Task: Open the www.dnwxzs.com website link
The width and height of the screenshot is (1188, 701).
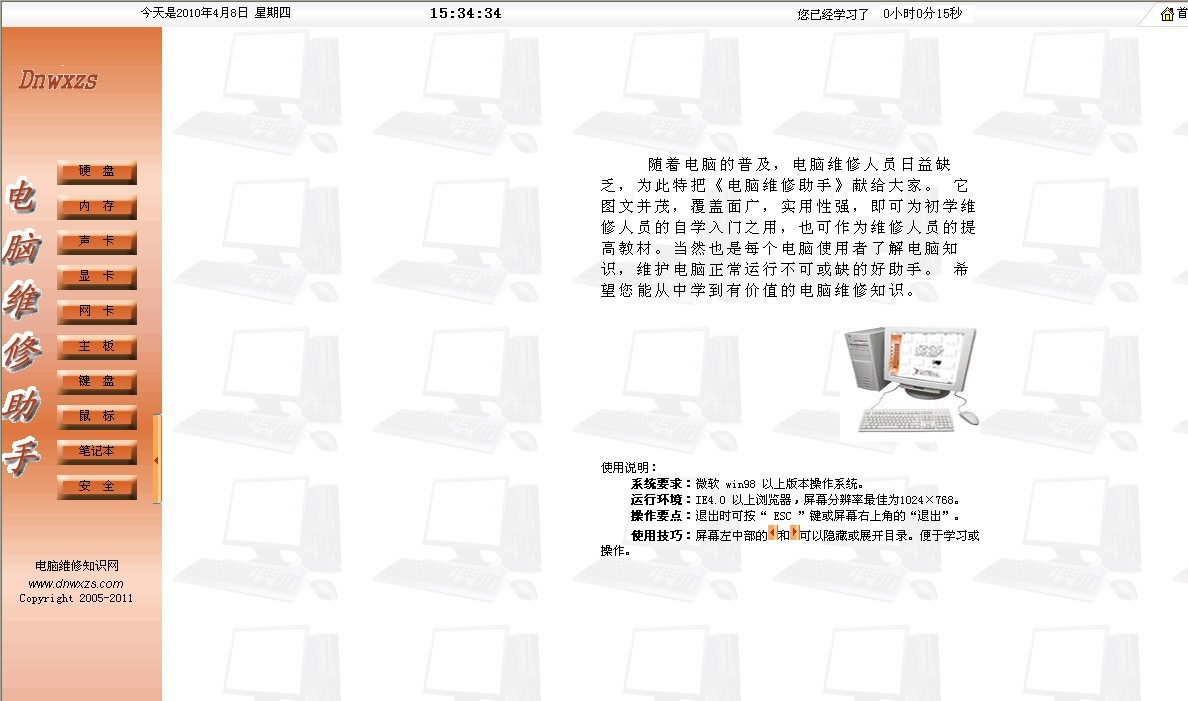Action: [x=76, y=583]
